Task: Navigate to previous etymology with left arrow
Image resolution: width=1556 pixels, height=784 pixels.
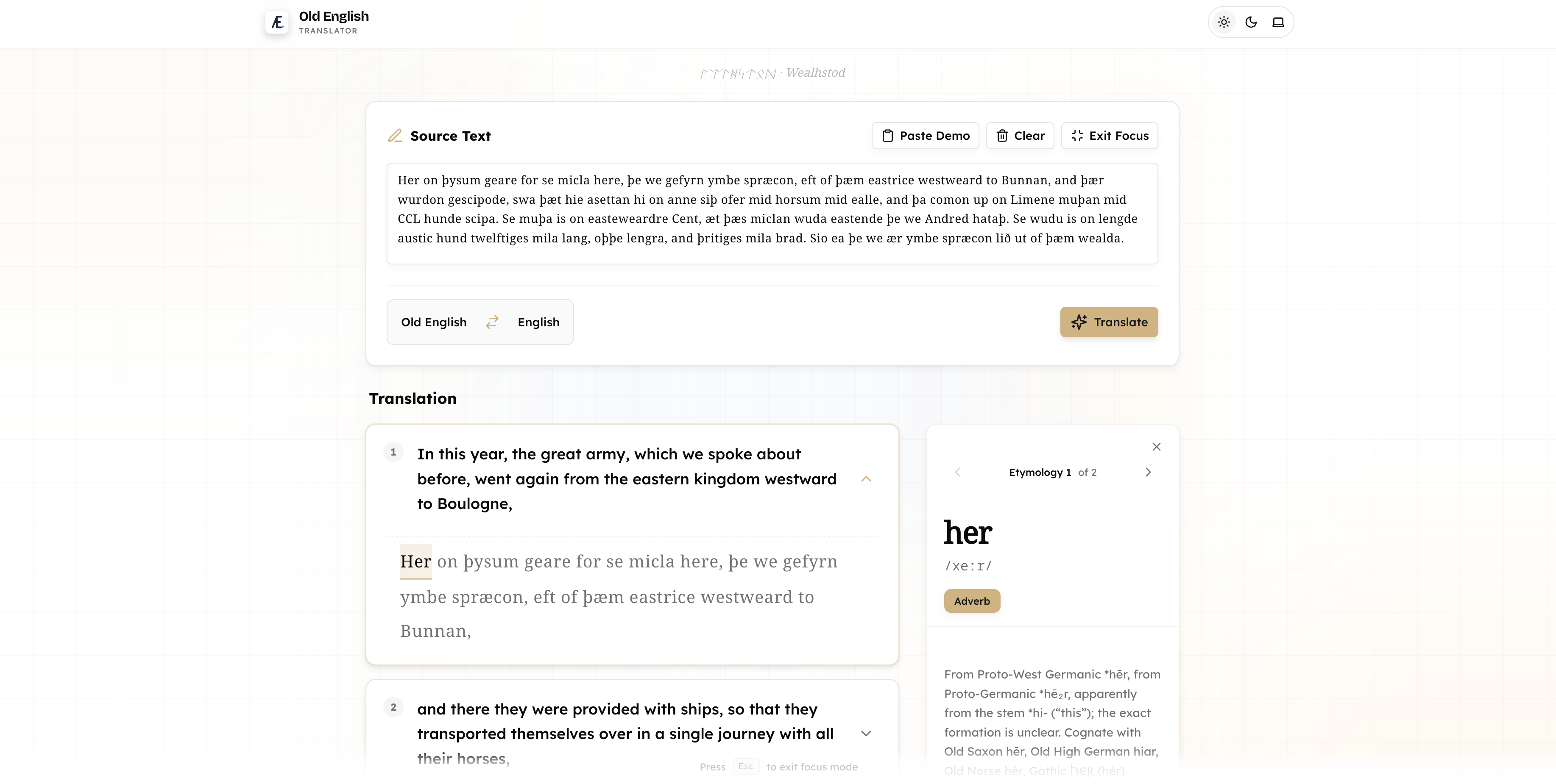Action: (x=957, y=472)
